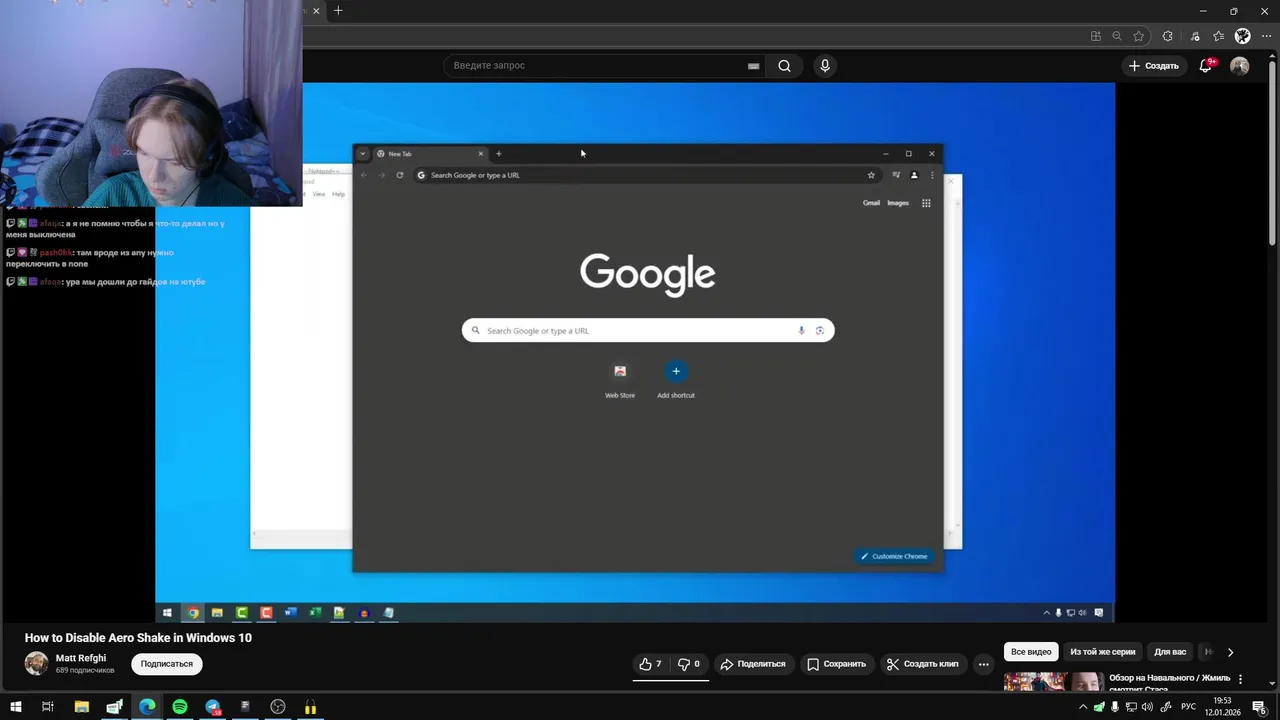
Task: Open Task View on the taskbar
Action: pyautogui.click(x=47, y=707)
